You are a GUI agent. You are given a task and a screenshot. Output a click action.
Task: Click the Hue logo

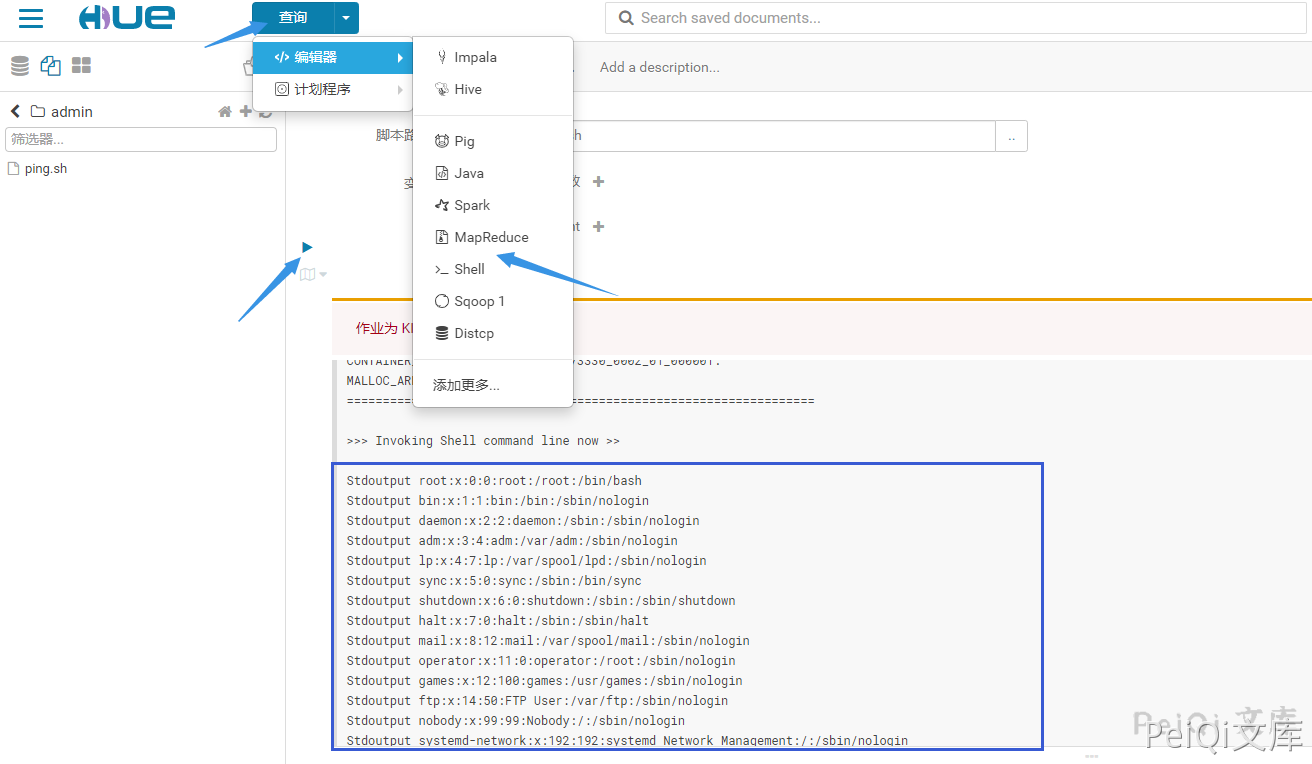point(127,17)
